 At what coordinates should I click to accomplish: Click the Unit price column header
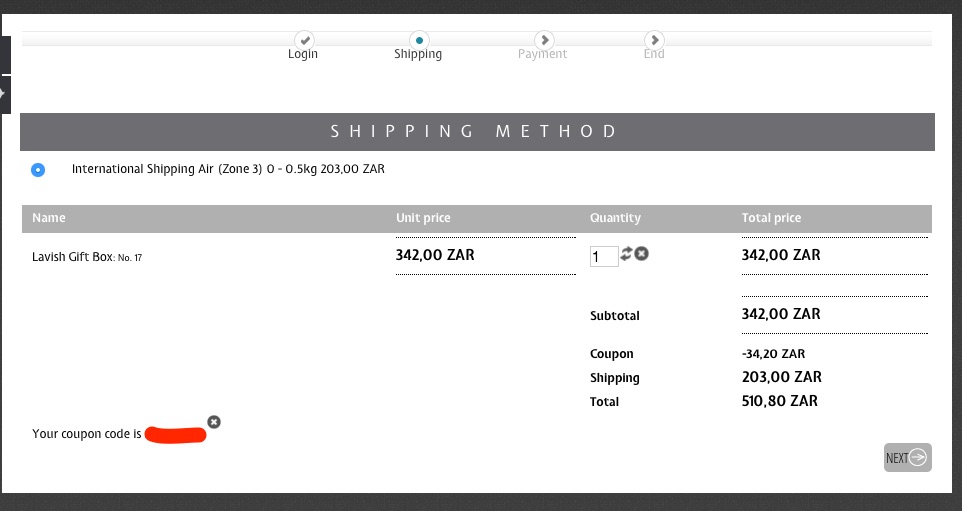pyautogui.click(x=423, y=218)
